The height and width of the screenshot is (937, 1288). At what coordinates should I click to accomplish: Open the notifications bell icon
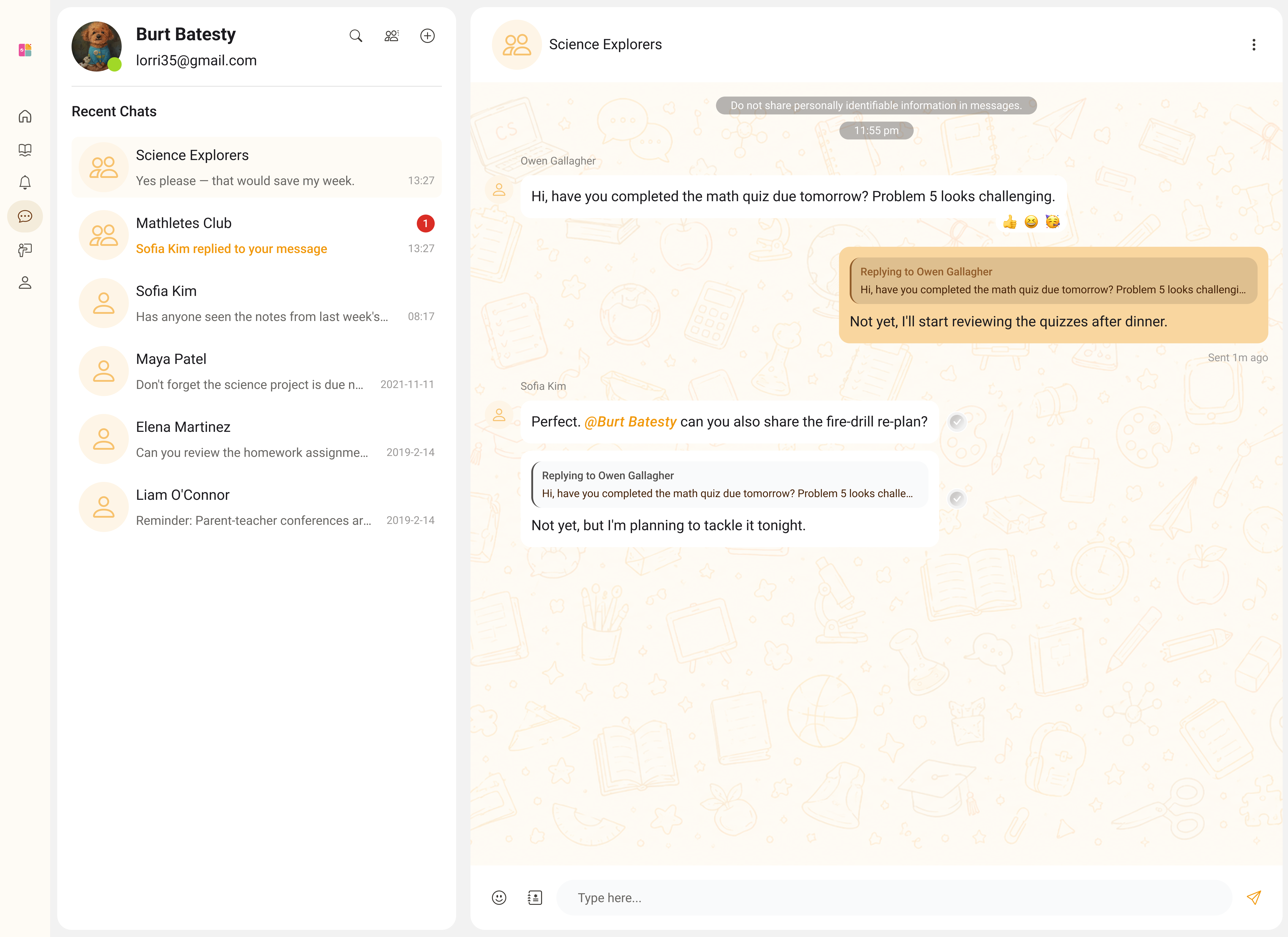25,182
